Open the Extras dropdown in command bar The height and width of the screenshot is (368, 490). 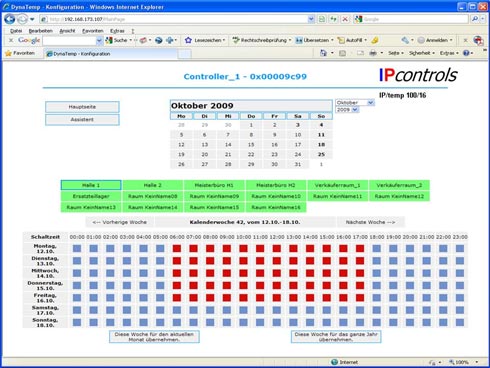pos(449,53)
